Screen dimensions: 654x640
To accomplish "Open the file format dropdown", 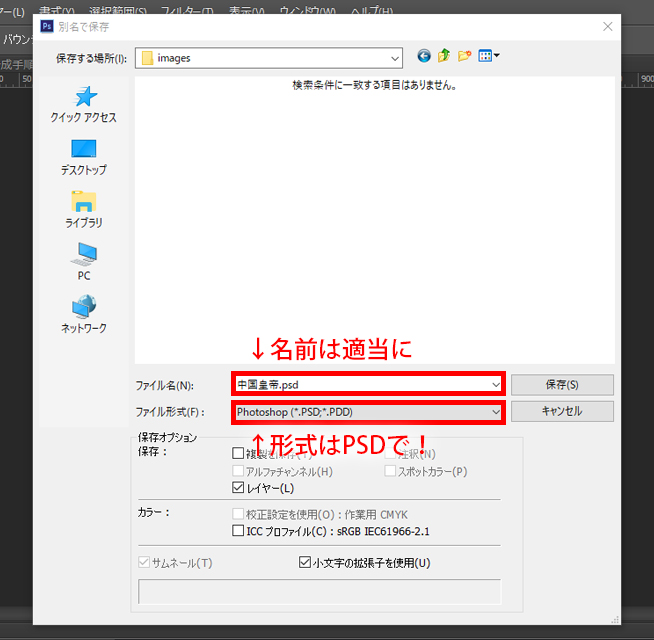I will coord(496,412).
